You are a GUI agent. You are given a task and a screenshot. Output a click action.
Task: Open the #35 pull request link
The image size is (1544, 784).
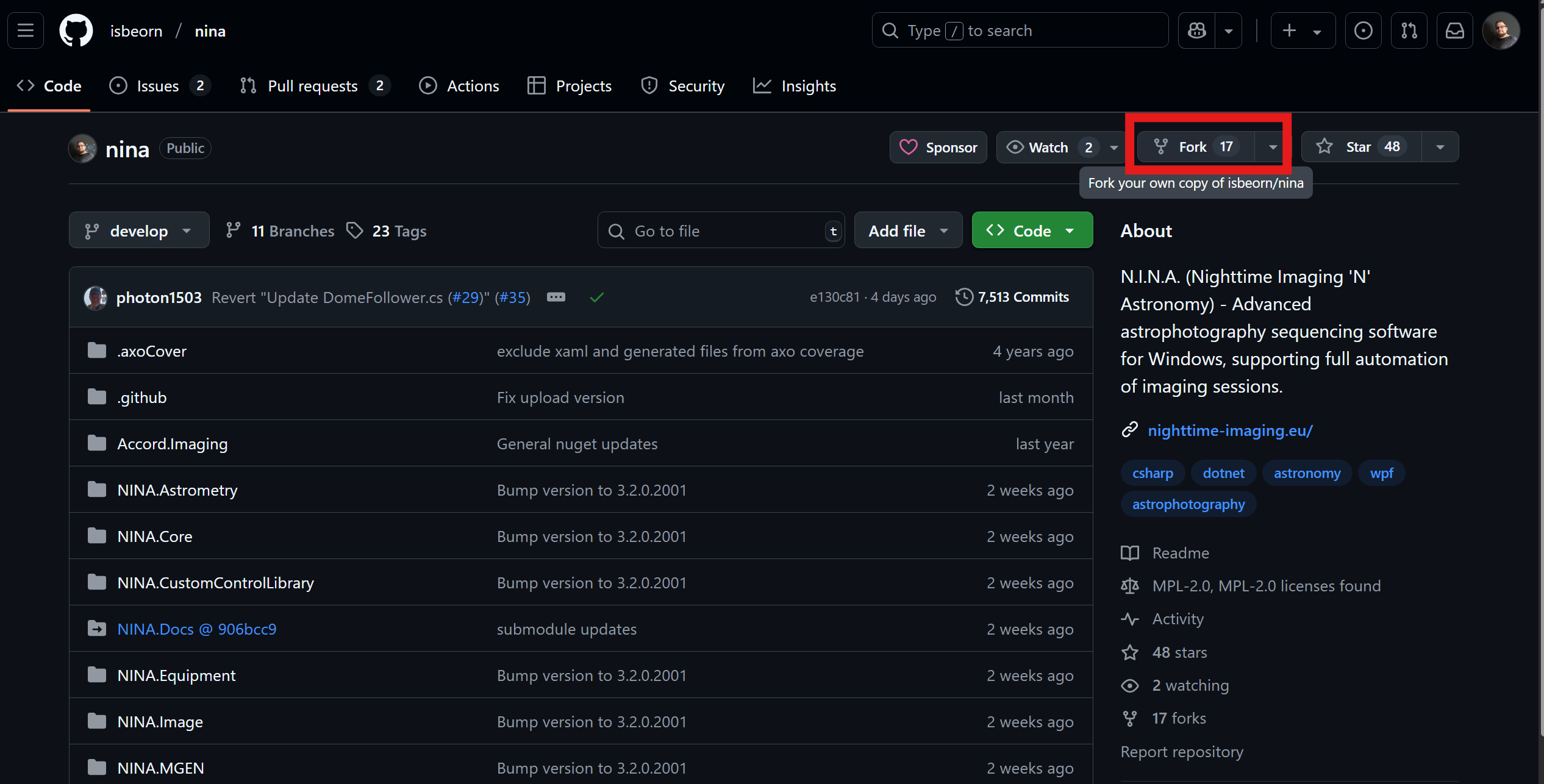[x=512, y=298]
